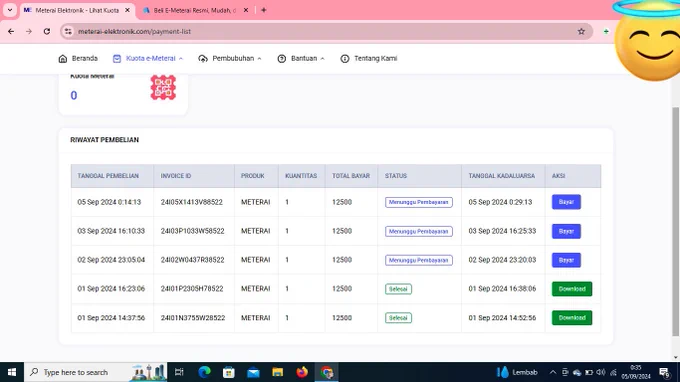Viewport: 680px width, 382px height.
Task: Launch Microsoft Edge from the taskbar
Action: click(204, 372)
